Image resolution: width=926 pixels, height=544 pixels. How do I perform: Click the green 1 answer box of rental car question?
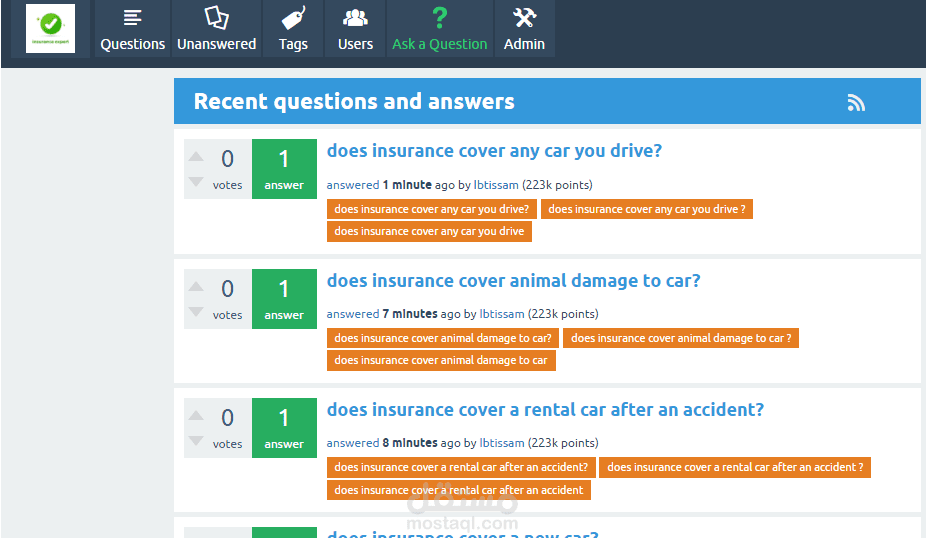click(x=284, y=427)
